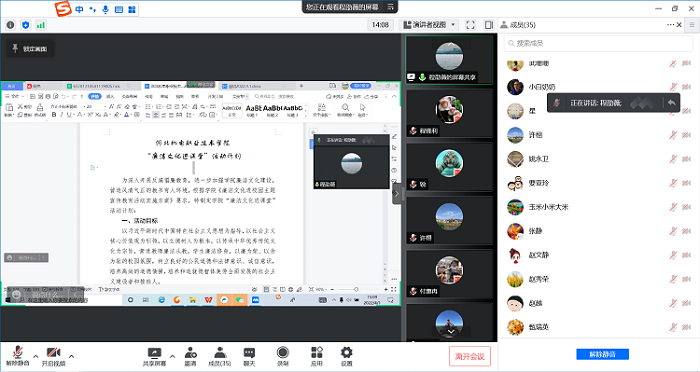Open meeting info circle icon at top left
The height and width of the screenshot is (372, 700).
(11, 25)
